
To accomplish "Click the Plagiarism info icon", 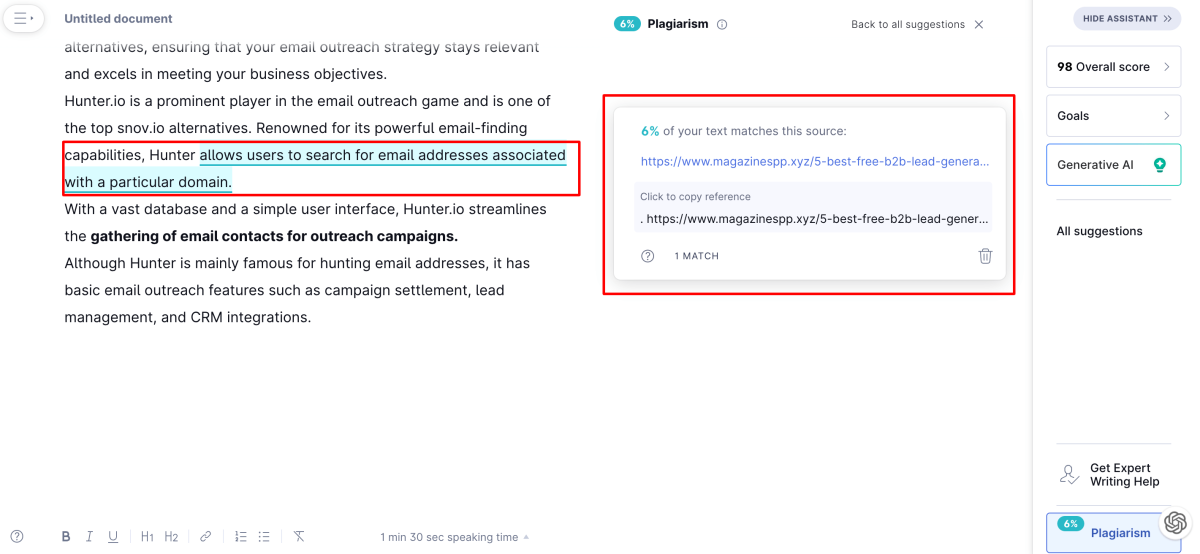I will click(722, 25).
